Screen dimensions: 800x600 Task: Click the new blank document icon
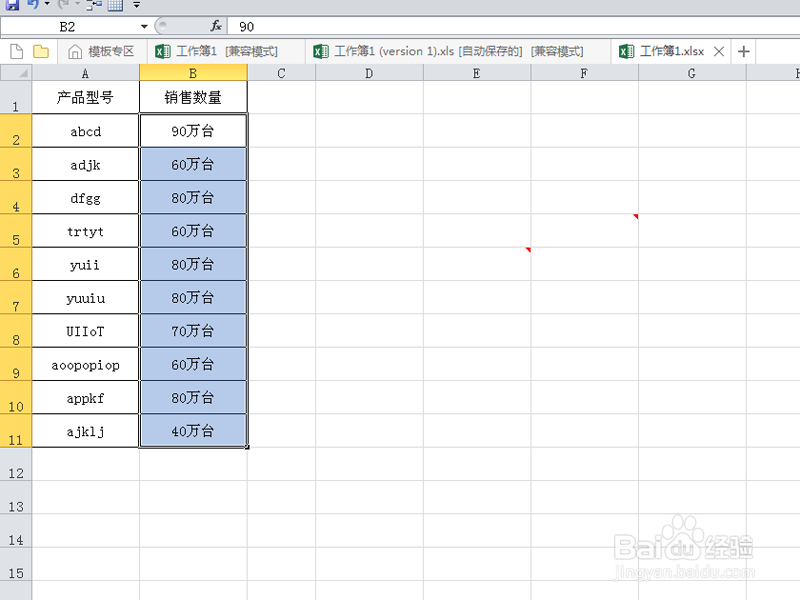click(x=17, y=52)
